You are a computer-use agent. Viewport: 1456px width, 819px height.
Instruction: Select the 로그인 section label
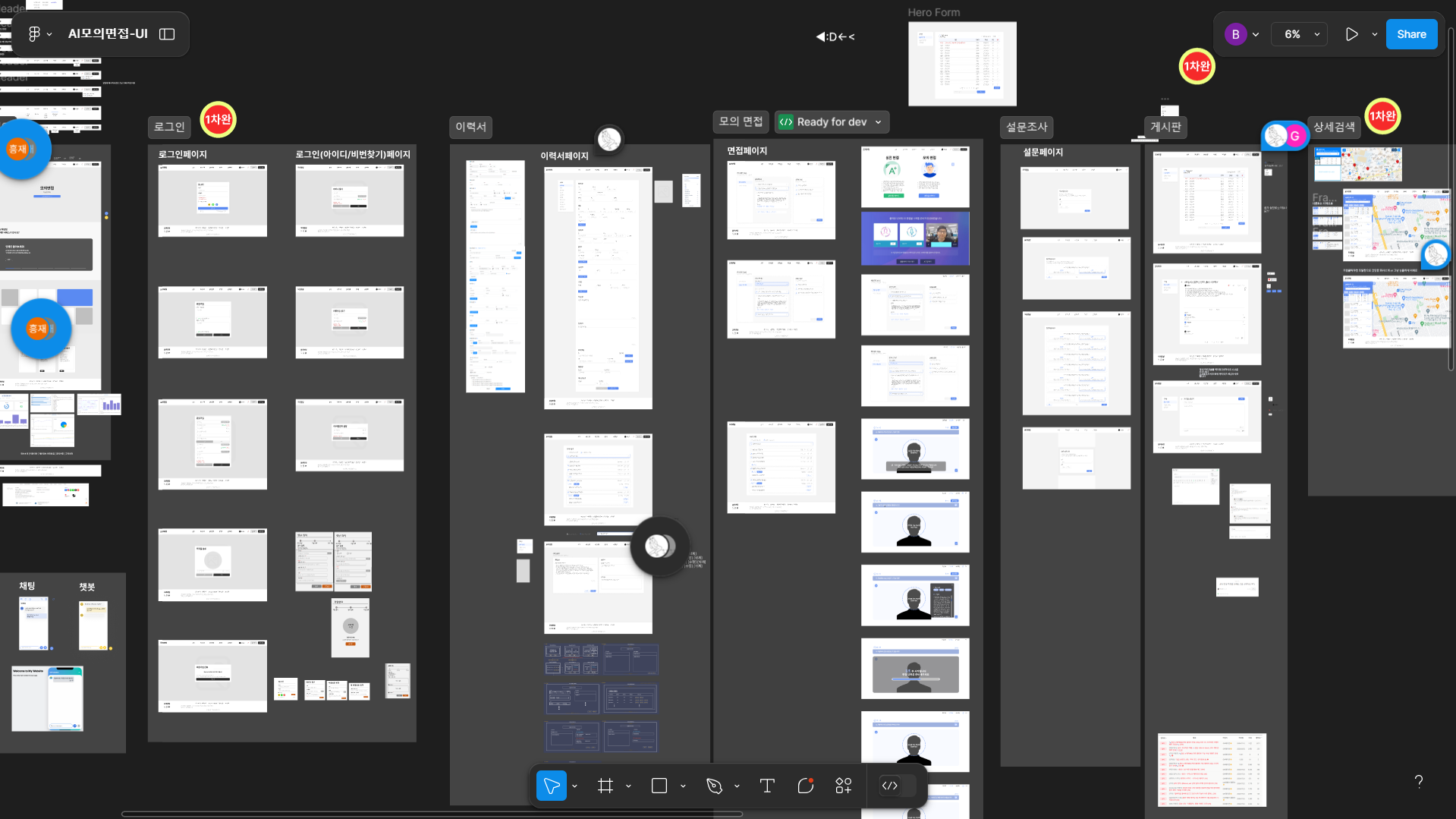coord(169,127)
